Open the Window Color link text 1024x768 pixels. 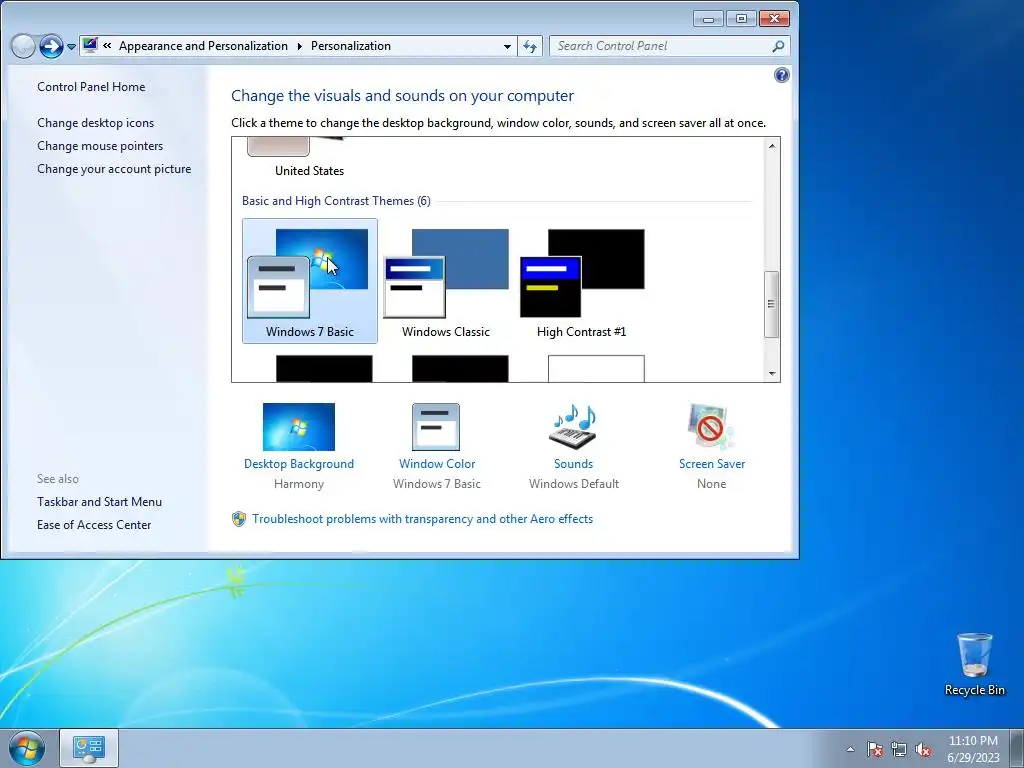(x=437, y=464)
